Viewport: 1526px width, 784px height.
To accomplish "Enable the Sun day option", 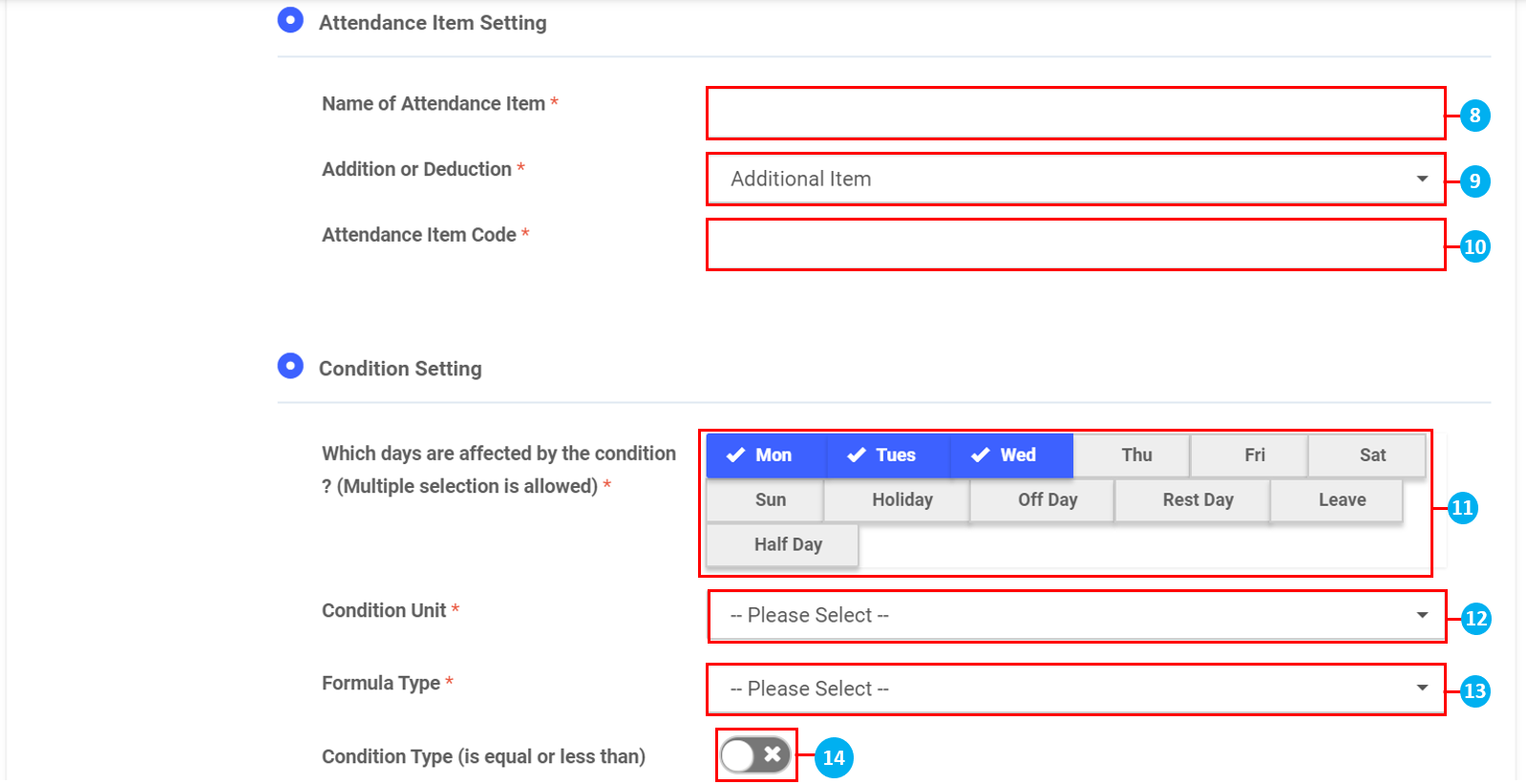I will coord(770,500).
